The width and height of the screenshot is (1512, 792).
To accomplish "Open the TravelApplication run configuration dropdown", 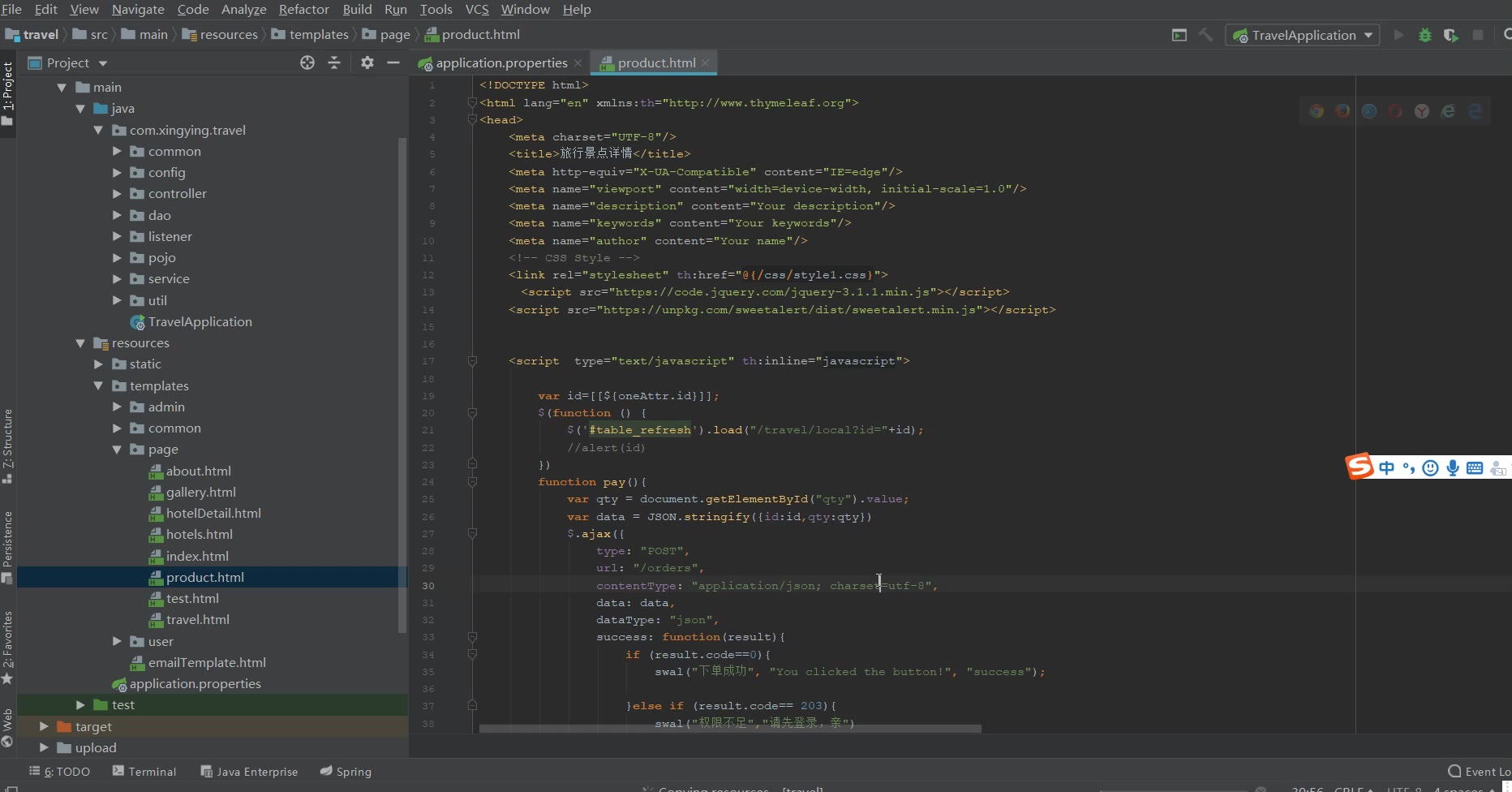I will click(x=1303, y=35).
